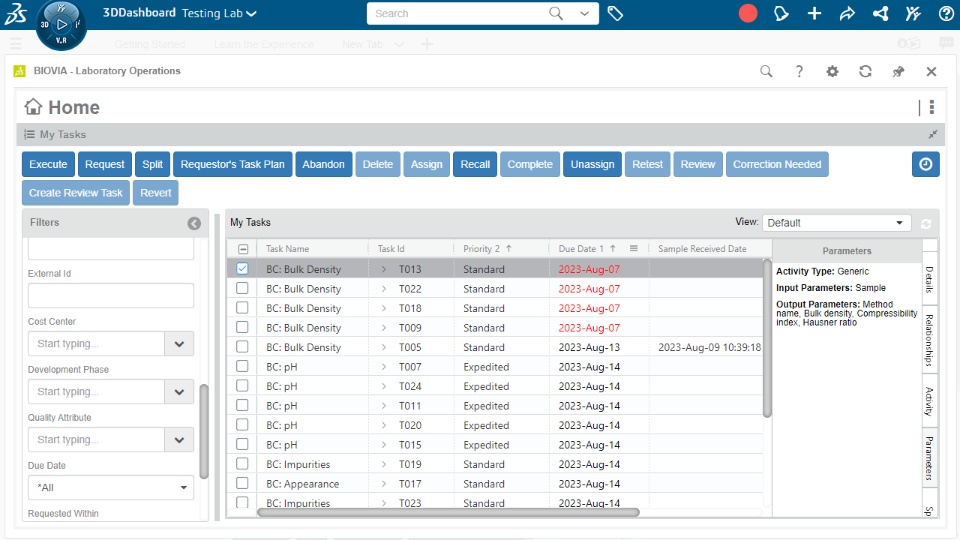
Task: Open the Due Date filter dropdown
Action: click(111, 487)
